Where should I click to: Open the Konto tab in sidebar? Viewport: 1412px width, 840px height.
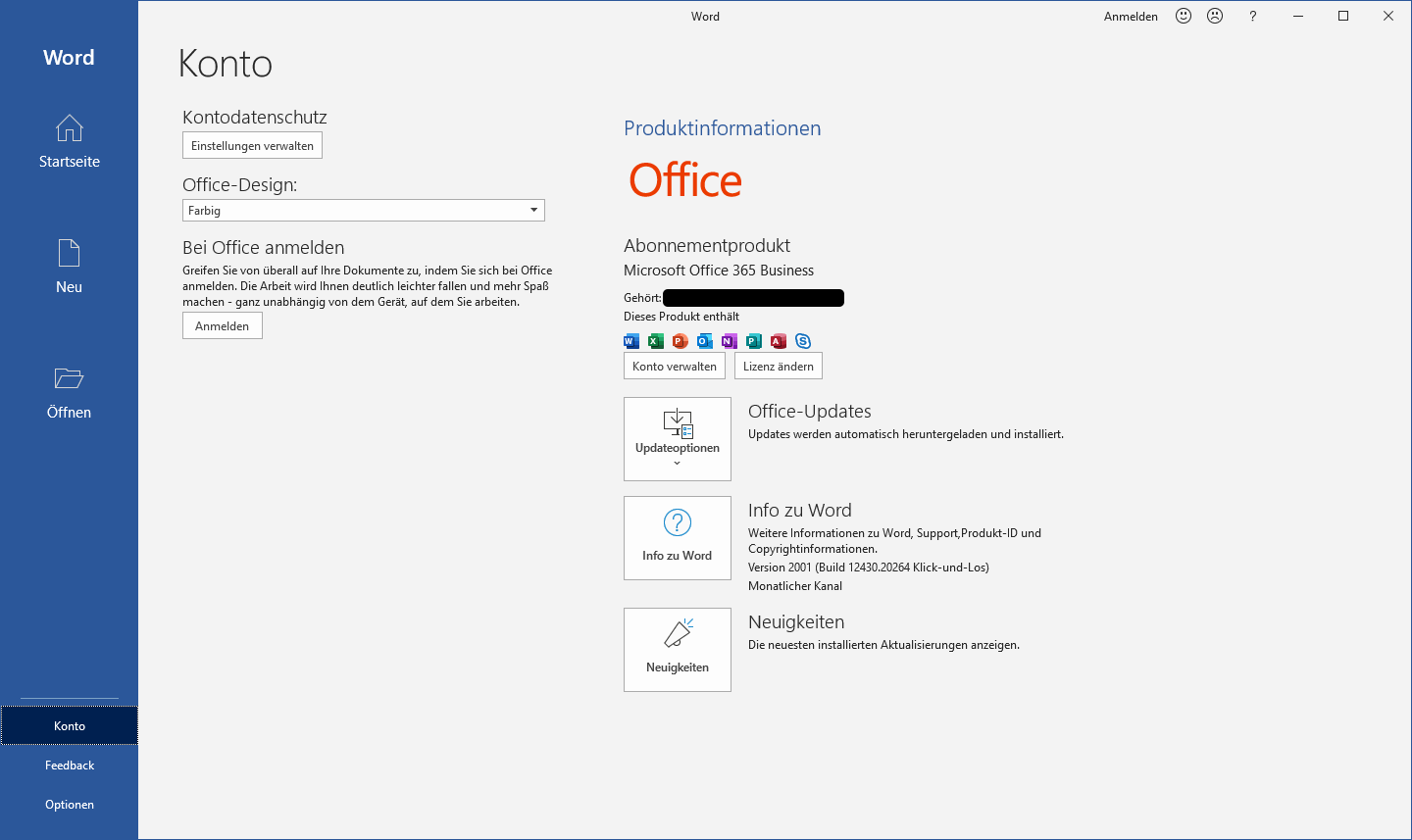tap(70, 725)
